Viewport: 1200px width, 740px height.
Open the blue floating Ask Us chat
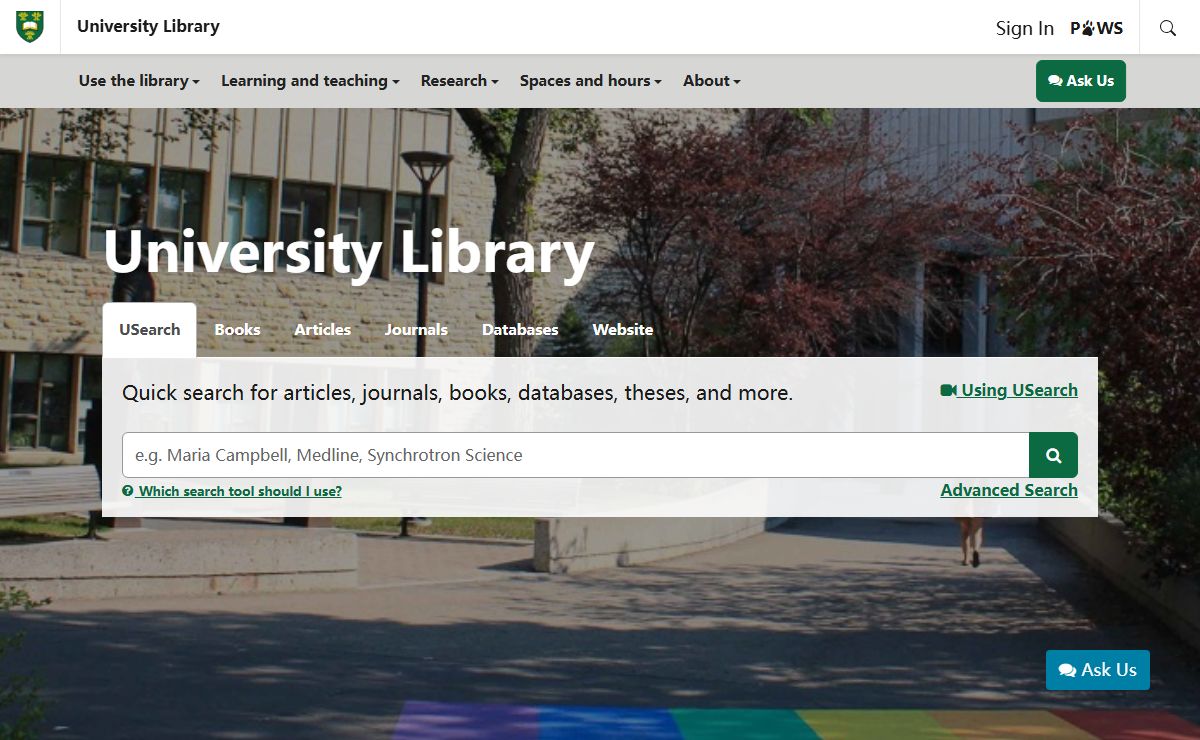[1097, 670]
